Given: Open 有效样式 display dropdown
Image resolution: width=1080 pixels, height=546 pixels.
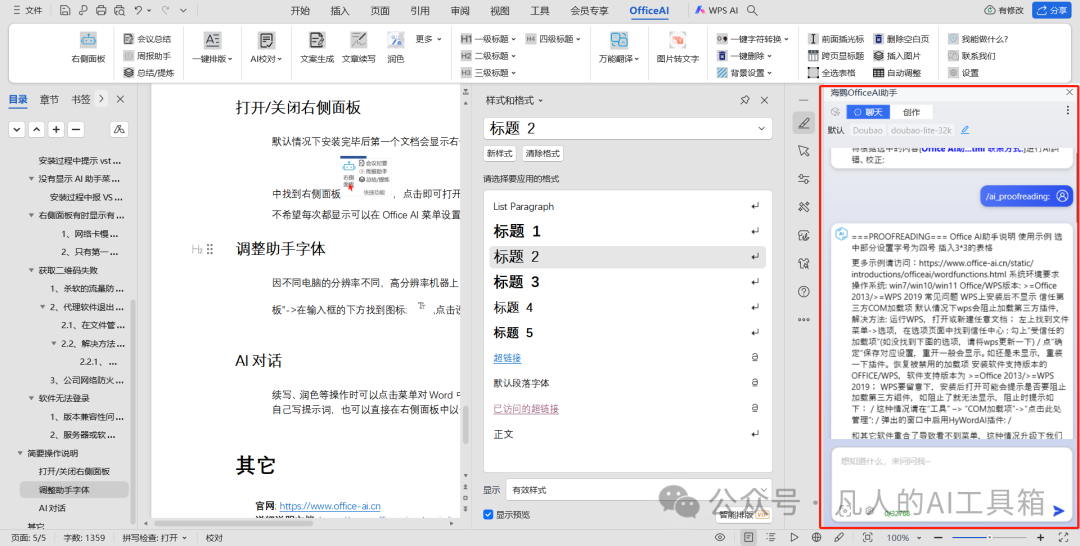Looking at the screenshot, I should 638,490.
